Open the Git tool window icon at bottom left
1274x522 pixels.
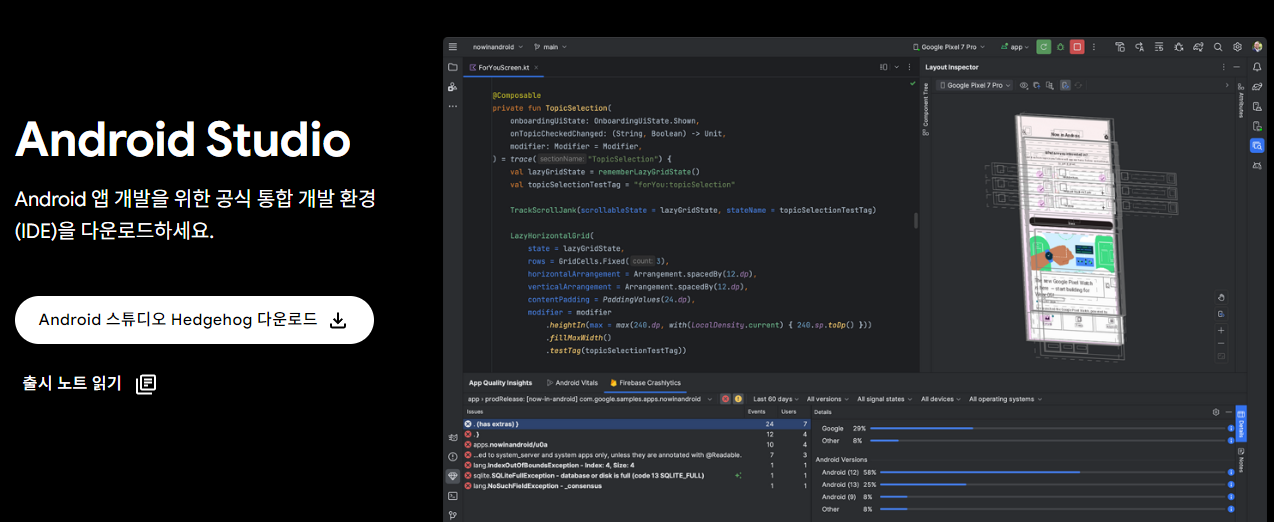click(453, 515)
